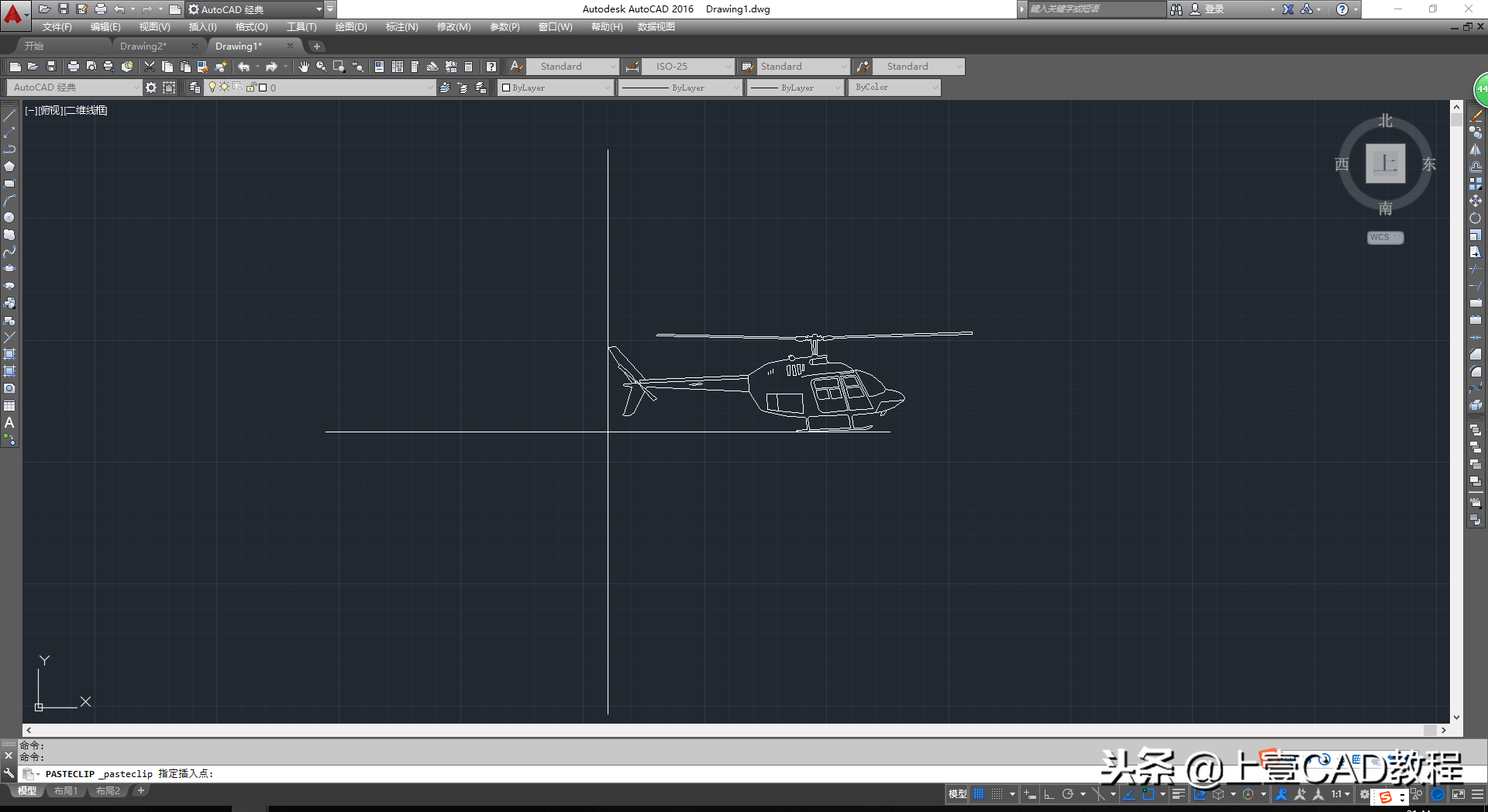Click the Erase tool in modify toolbar
This screenshot has width=1488, height=812.
pyautogui.click(x=1476, y=115)
